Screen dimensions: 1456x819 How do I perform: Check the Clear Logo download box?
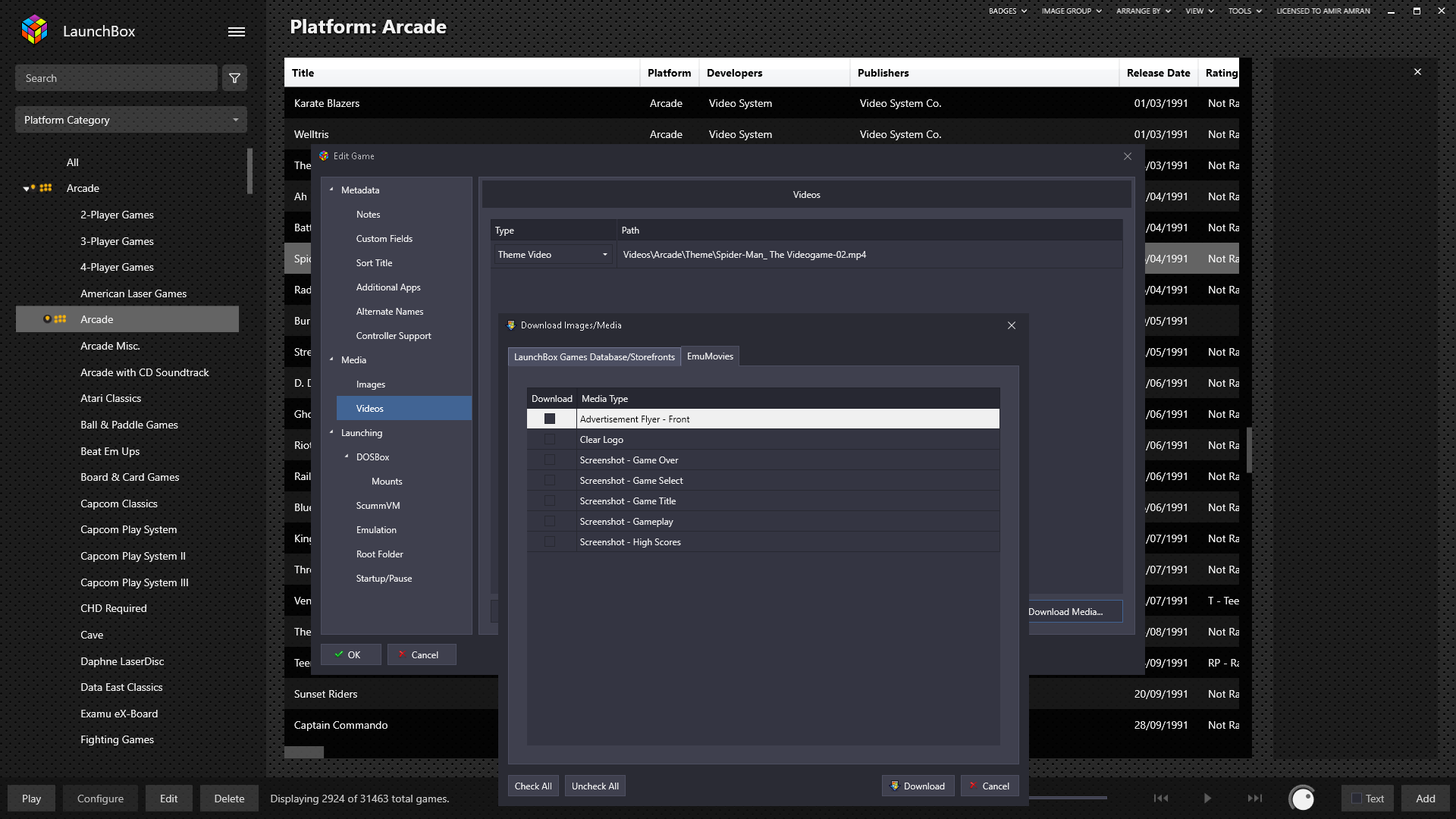click(550, 439)
